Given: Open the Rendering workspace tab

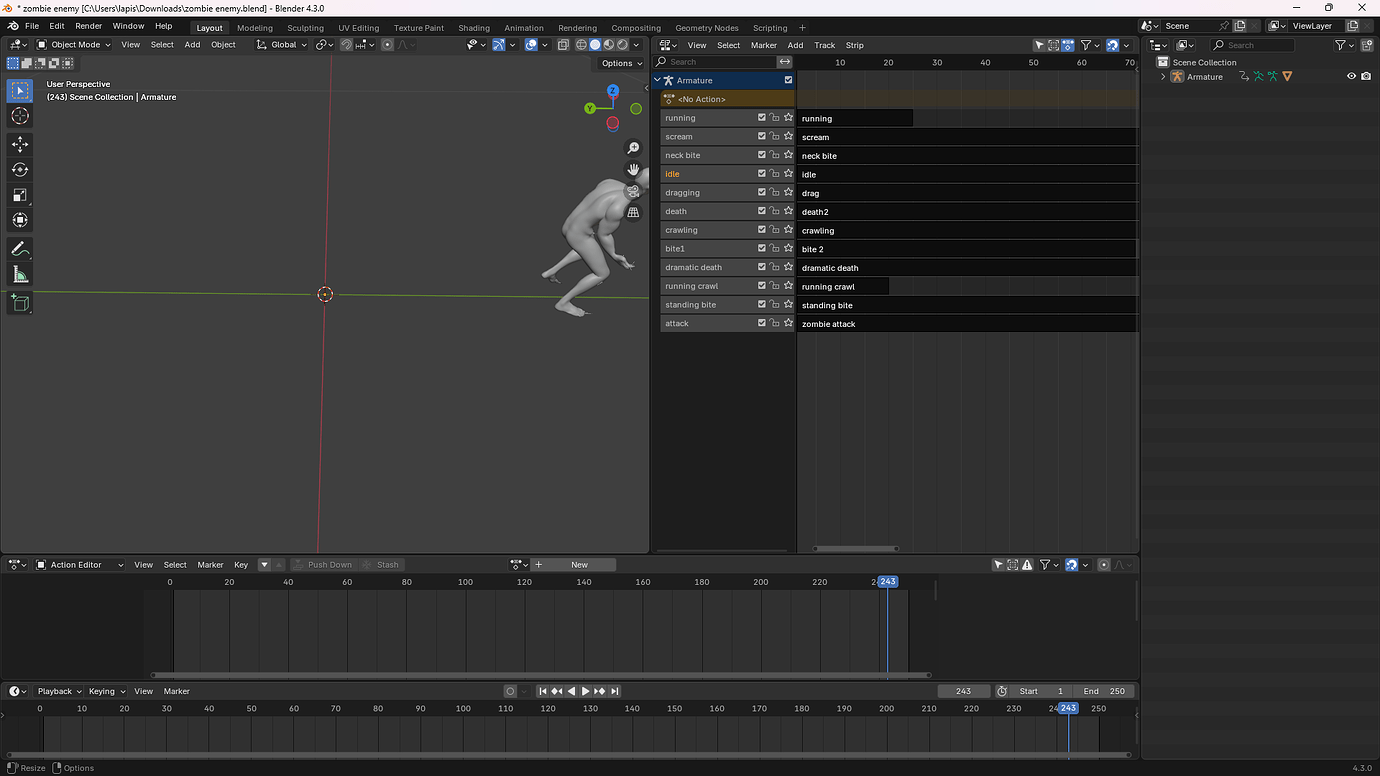Looking at the screenshot, I should [577, 27].
